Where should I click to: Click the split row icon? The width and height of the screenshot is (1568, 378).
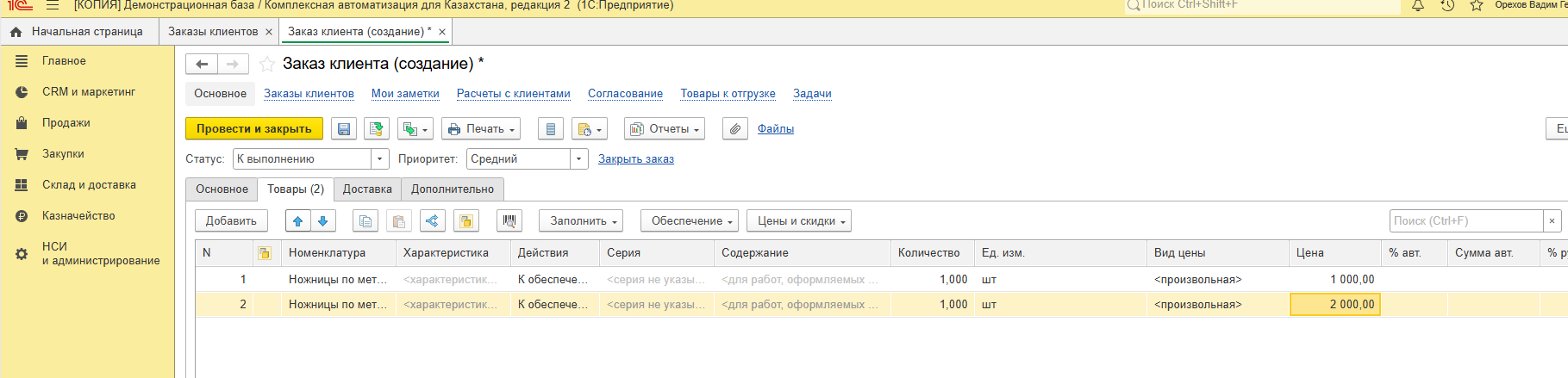tap(432, 221)
